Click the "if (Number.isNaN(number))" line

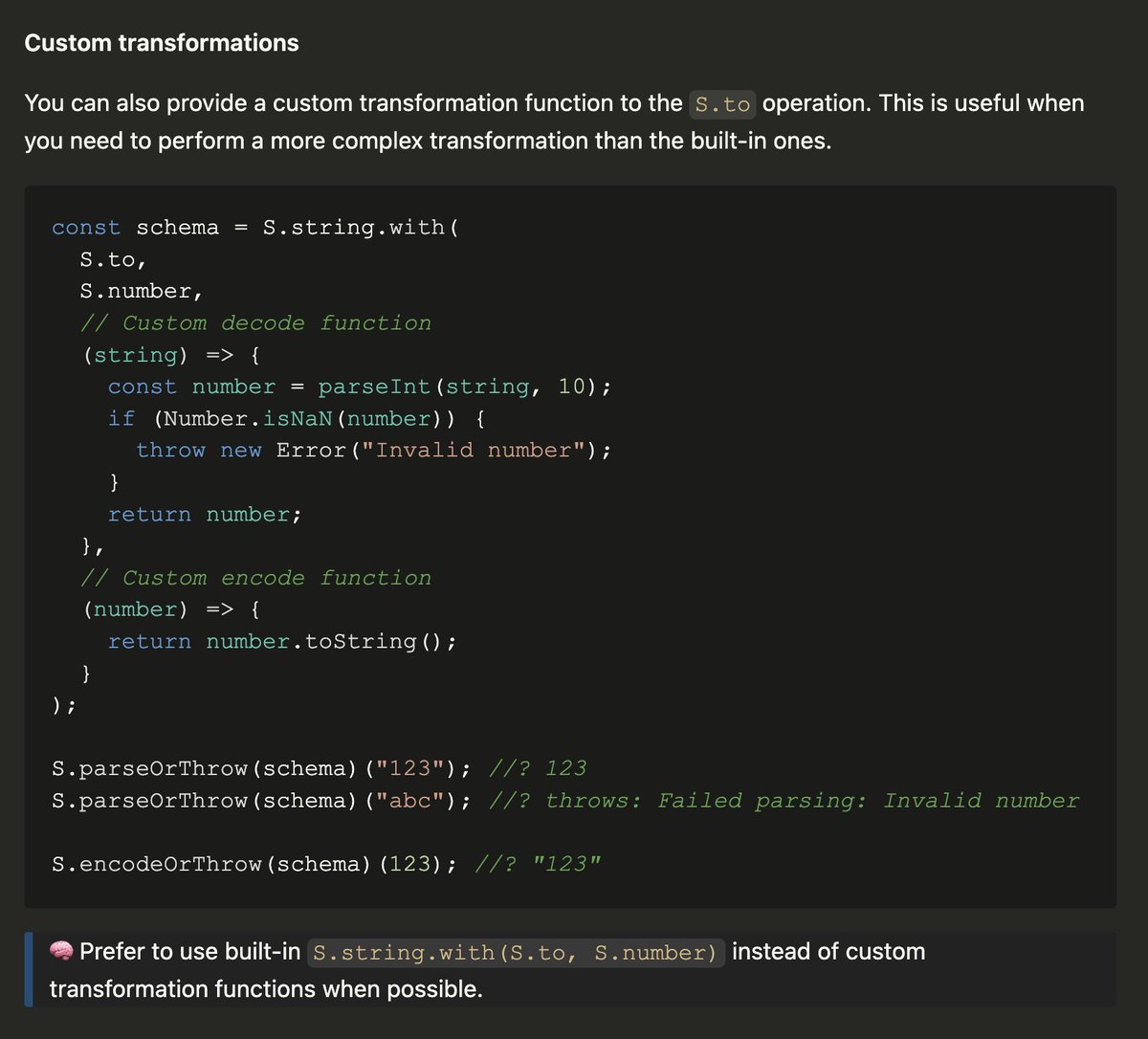(x=298, y=418)
